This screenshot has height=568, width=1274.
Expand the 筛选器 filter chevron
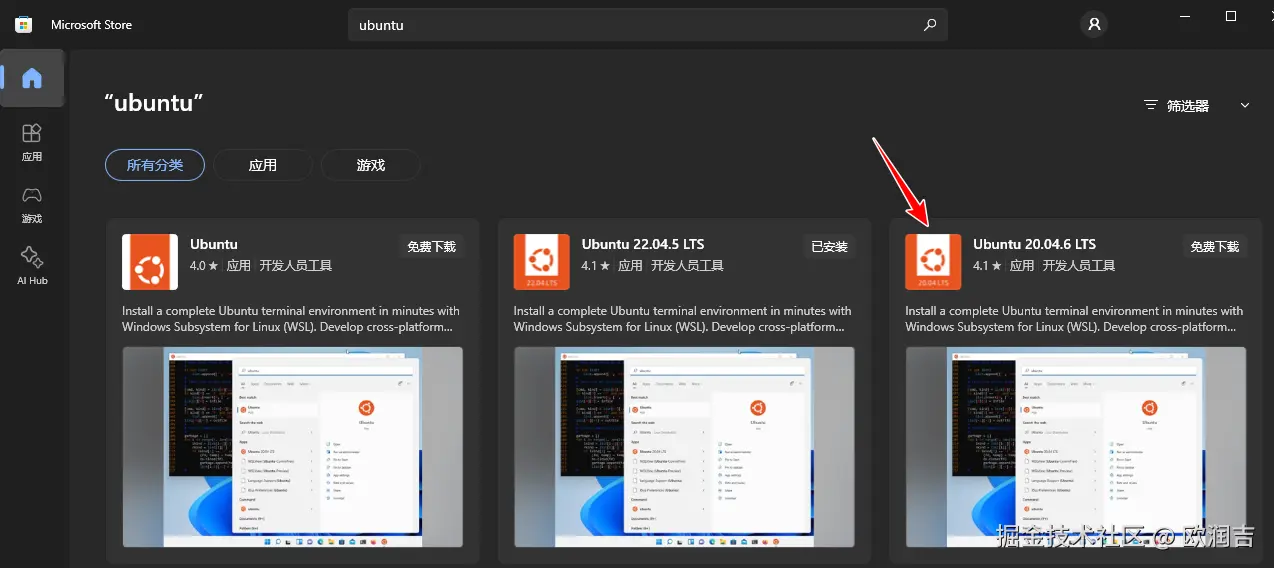pos(1245,105)
